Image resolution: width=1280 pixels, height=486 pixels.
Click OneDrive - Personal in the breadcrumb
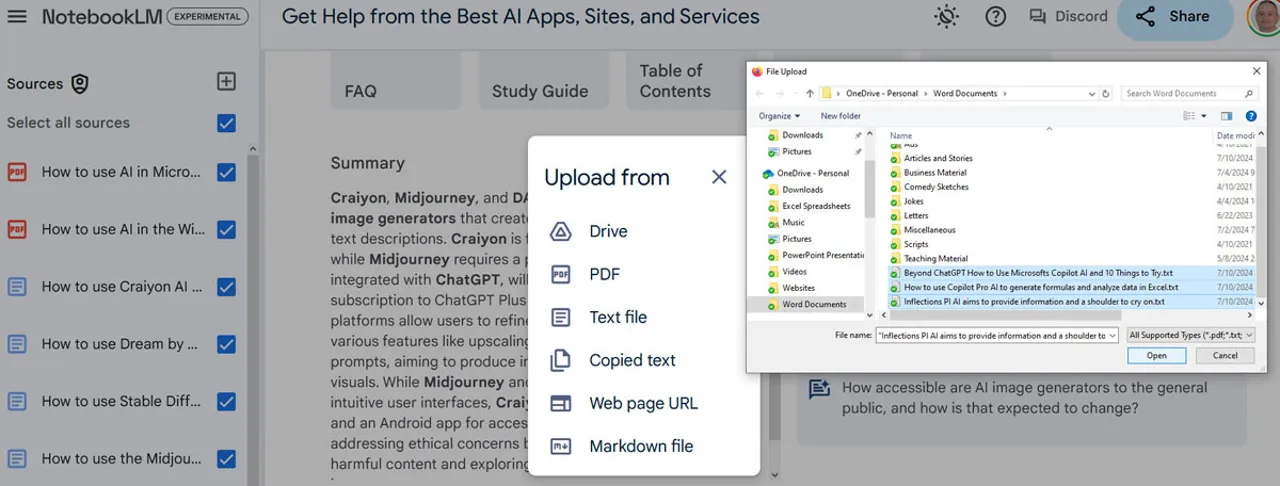click(x=881, y=93)
